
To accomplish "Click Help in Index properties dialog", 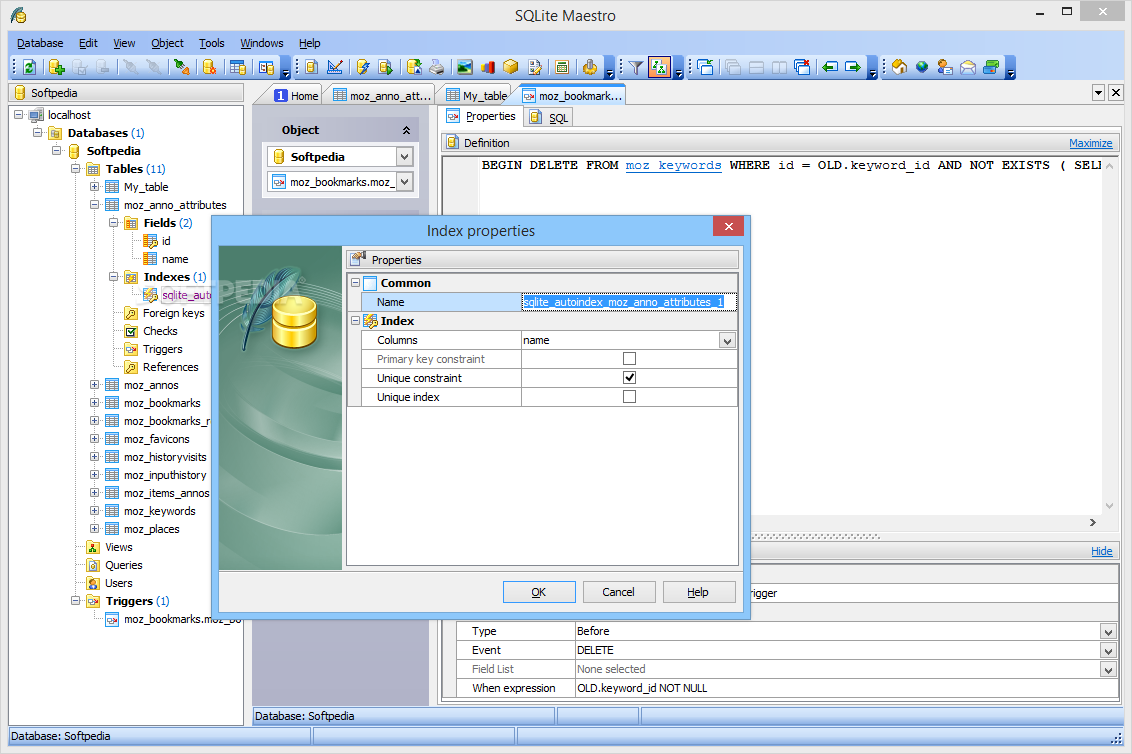I will pyautogui.click(x=698, y=592).
